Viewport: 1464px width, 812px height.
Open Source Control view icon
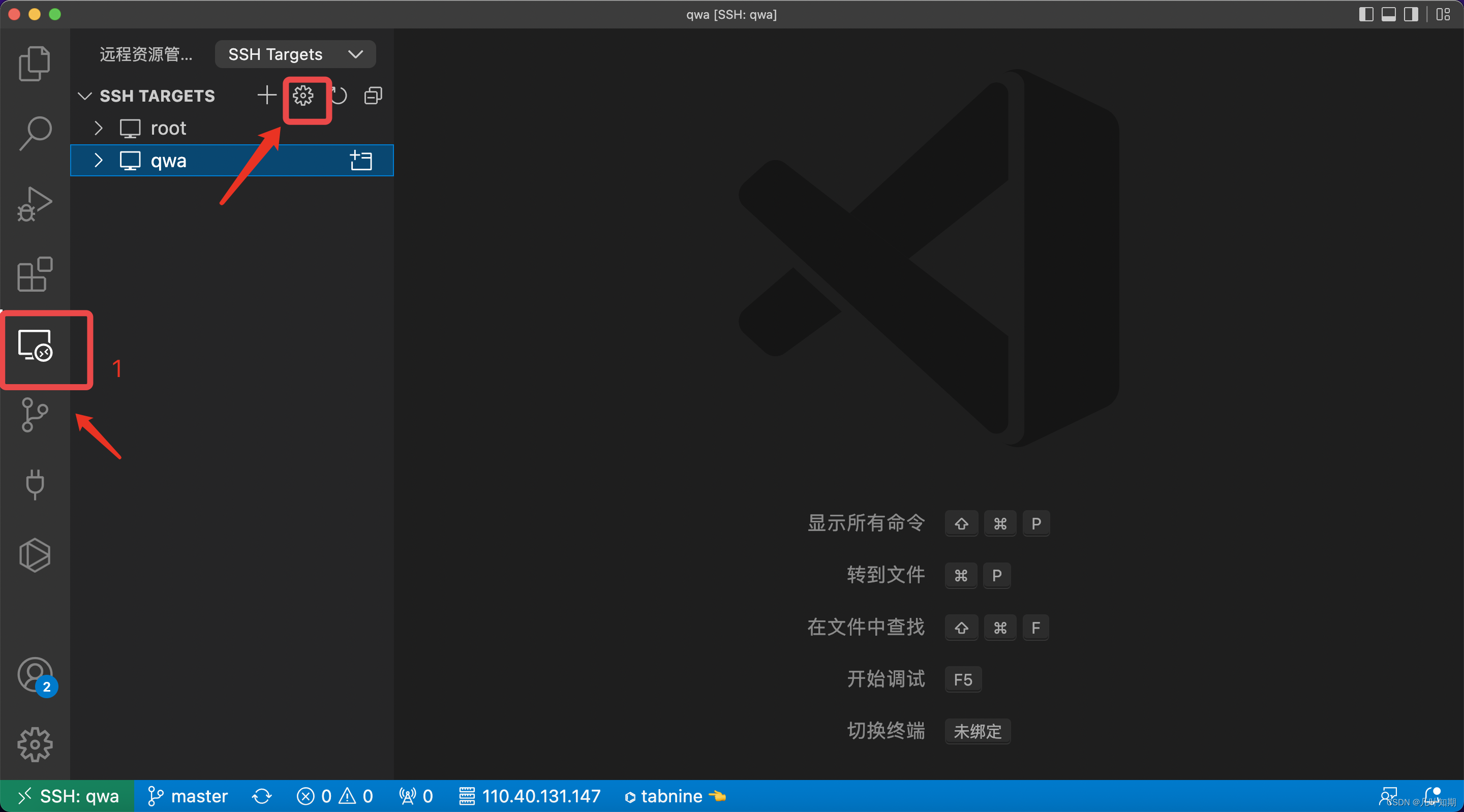(x=35, y=415)
